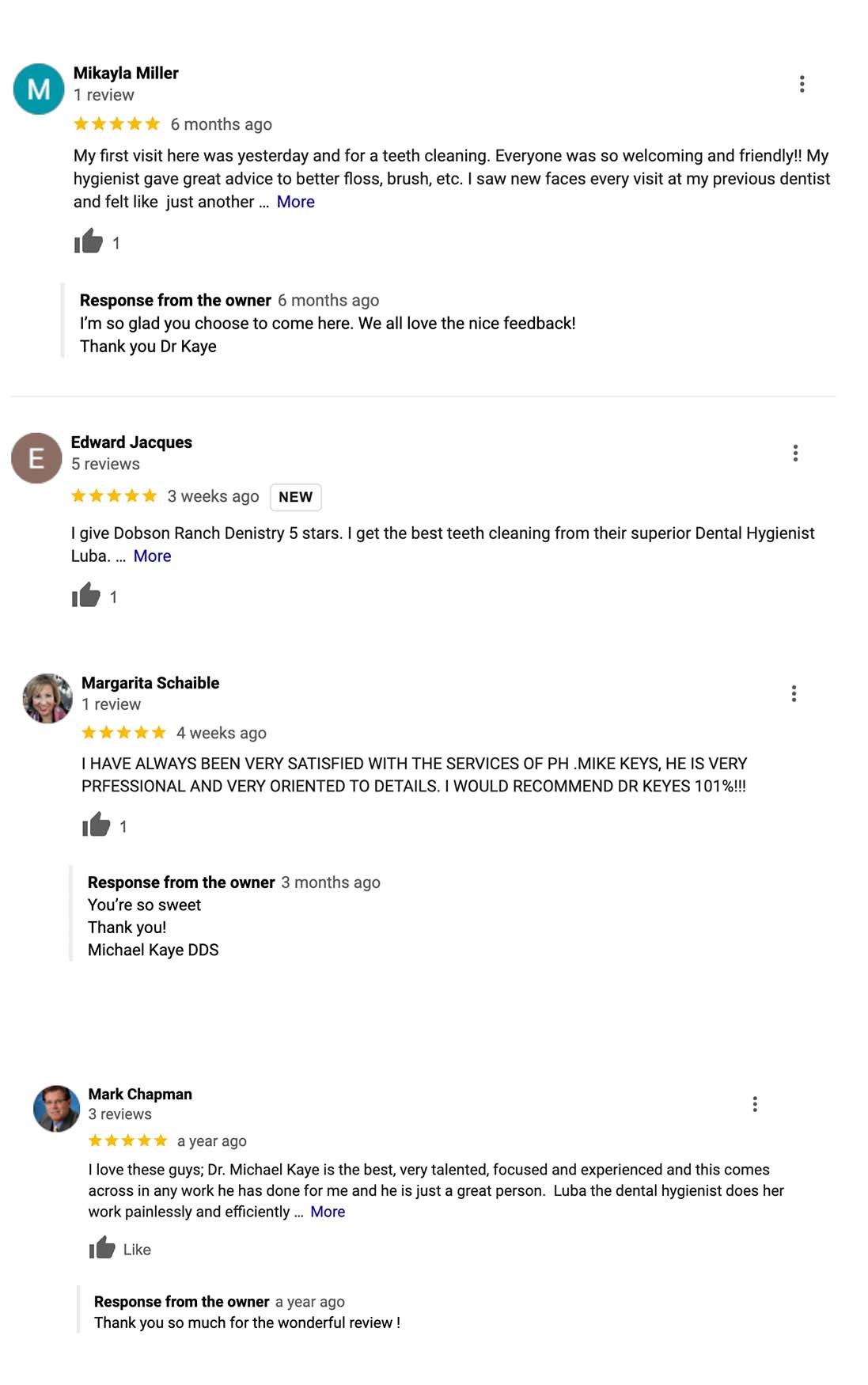Like Margarita Schaible's review with thumbs up
868x1385 pixels.
click(x=97, y=825)
